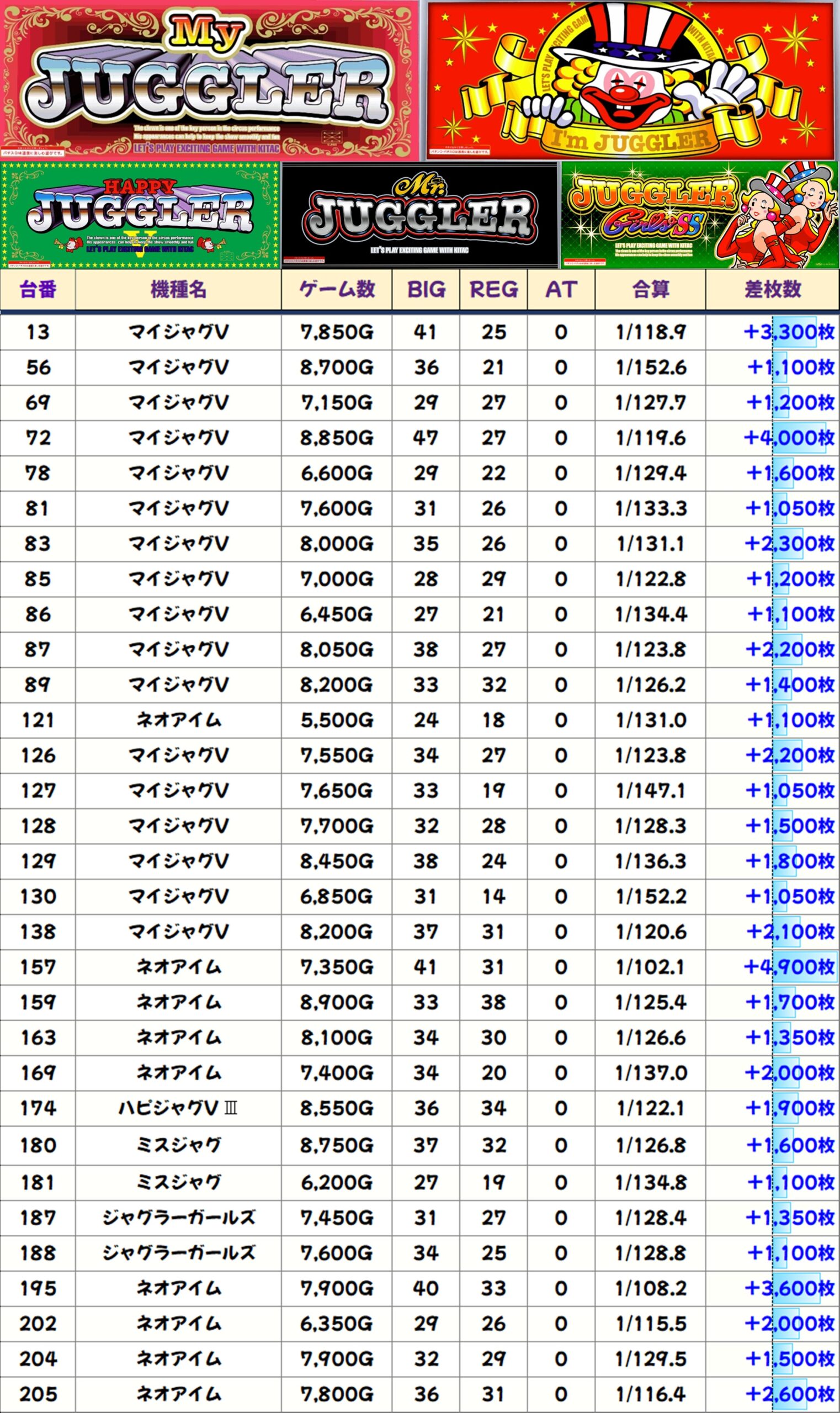This screenshot has height=1413, width=840.
Task: Click the ジャグラーガールズ name in row 187
Action: 178,1218
